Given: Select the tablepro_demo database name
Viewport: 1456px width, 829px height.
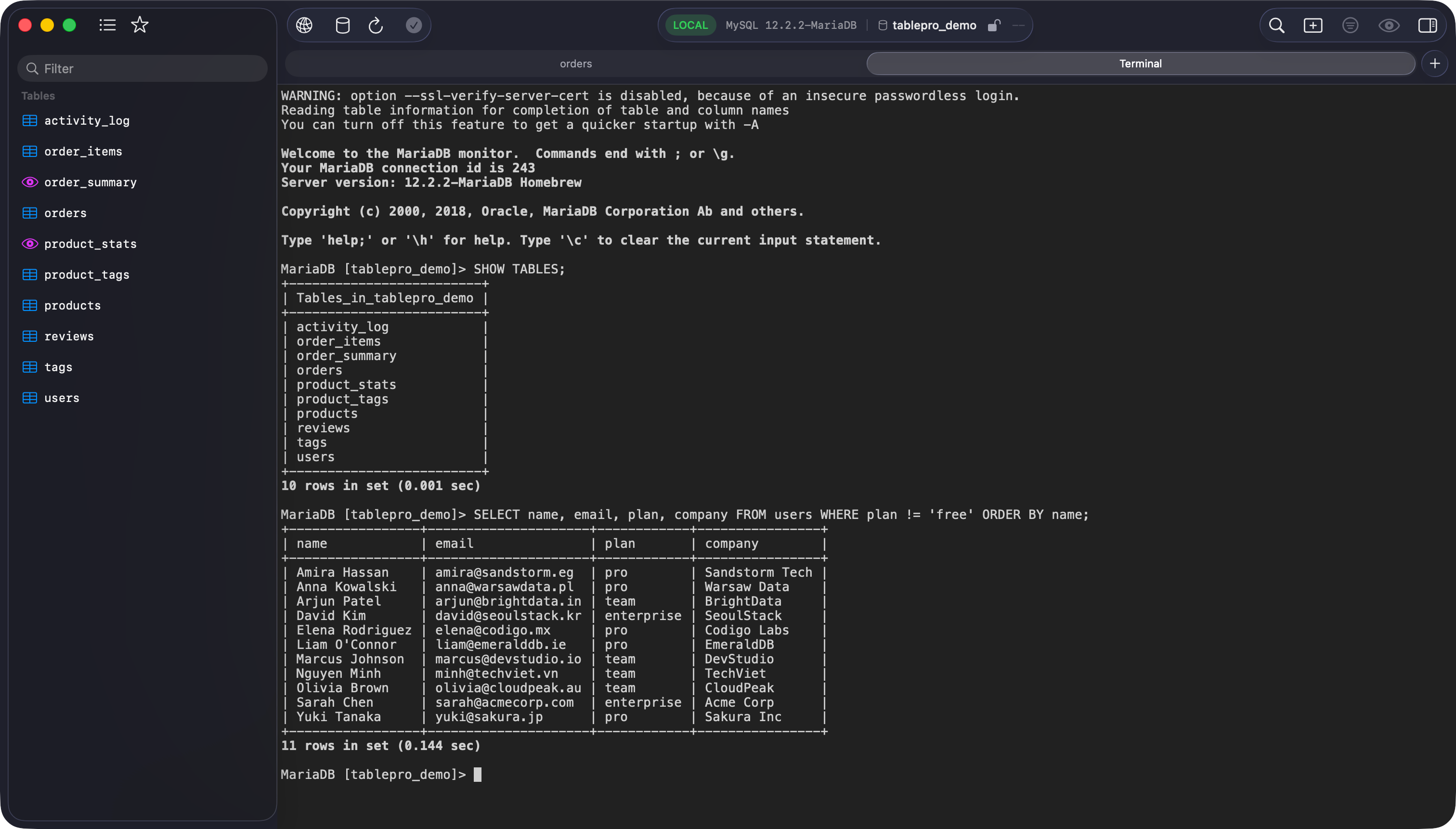Looking at the screenshot, I should tap(934, 25).
